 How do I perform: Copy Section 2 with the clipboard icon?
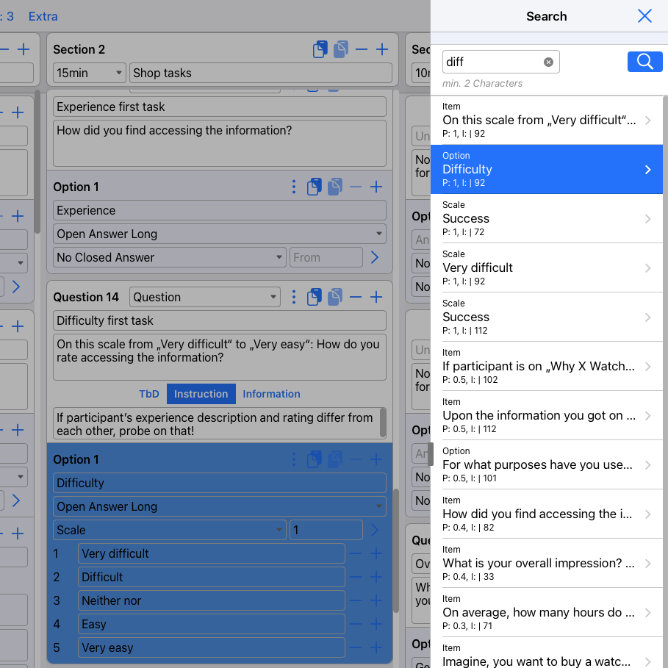coord(320,49)
